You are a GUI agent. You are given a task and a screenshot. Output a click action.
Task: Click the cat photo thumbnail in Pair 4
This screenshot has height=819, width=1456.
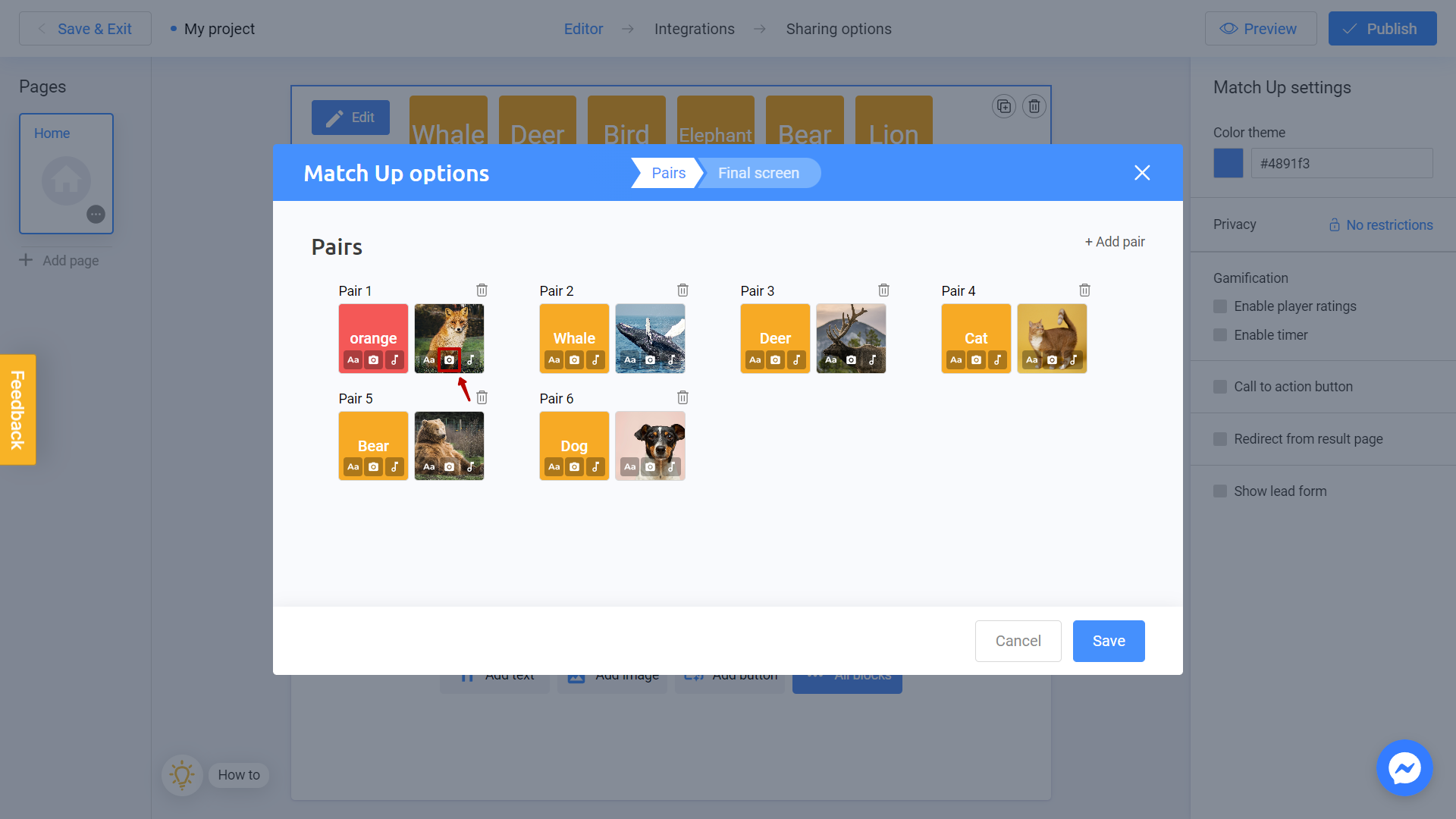click(x=1052, y=338)
